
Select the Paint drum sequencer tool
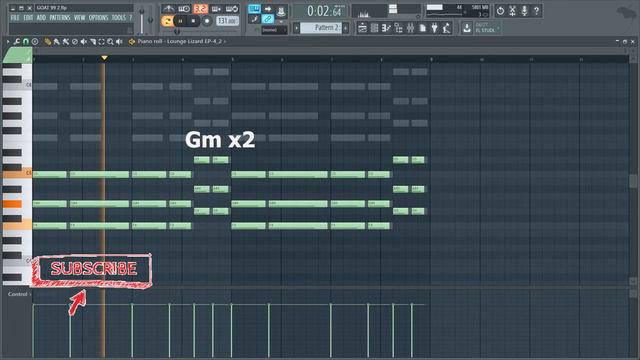[66, 42]
